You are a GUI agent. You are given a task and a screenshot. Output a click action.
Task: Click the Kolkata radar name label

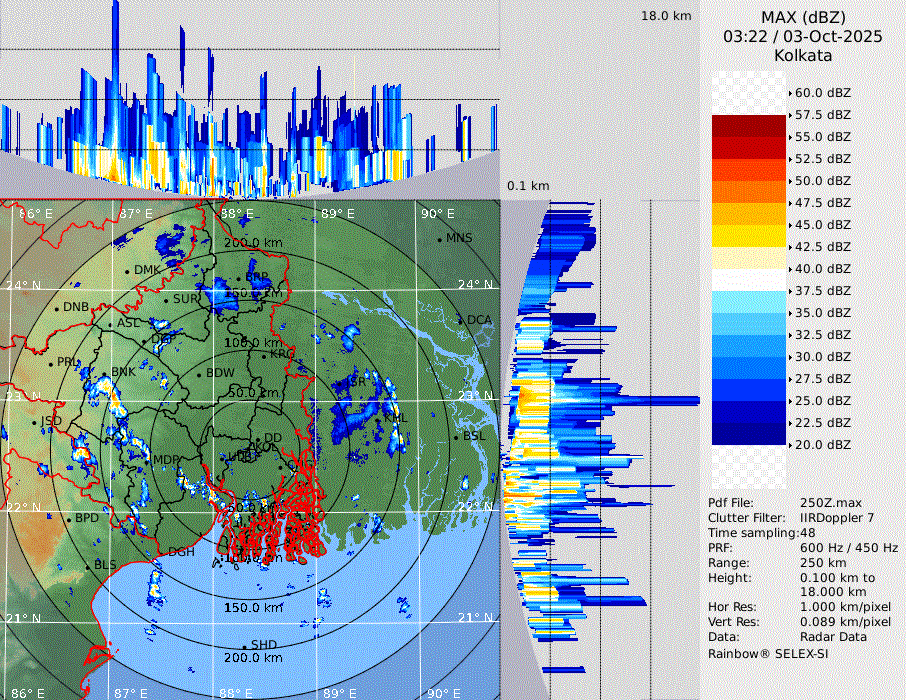point(803,55)
